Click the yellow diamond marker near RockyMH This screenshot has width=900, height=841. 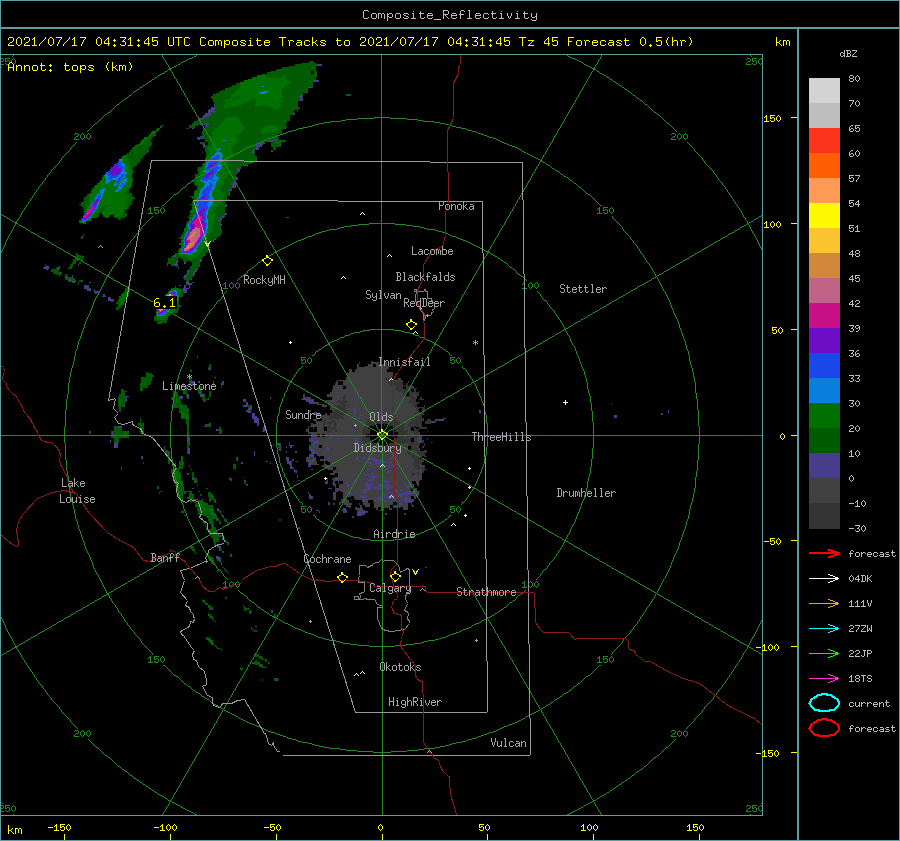click(x=267, y=261)
